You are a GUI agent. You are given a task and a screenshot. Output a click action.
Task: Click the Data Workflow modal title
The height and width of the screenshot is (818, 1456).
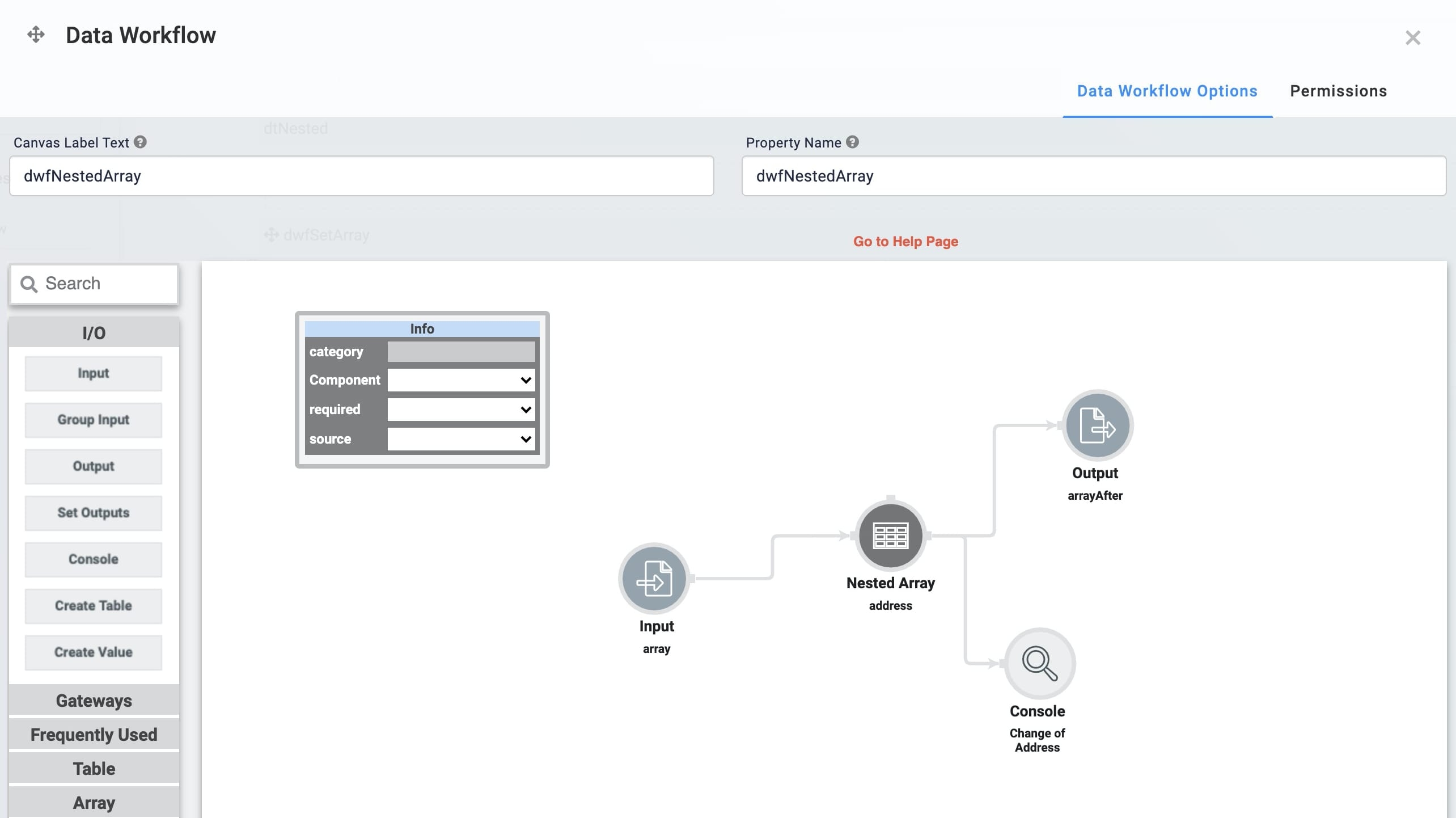(x=141, y=35)
